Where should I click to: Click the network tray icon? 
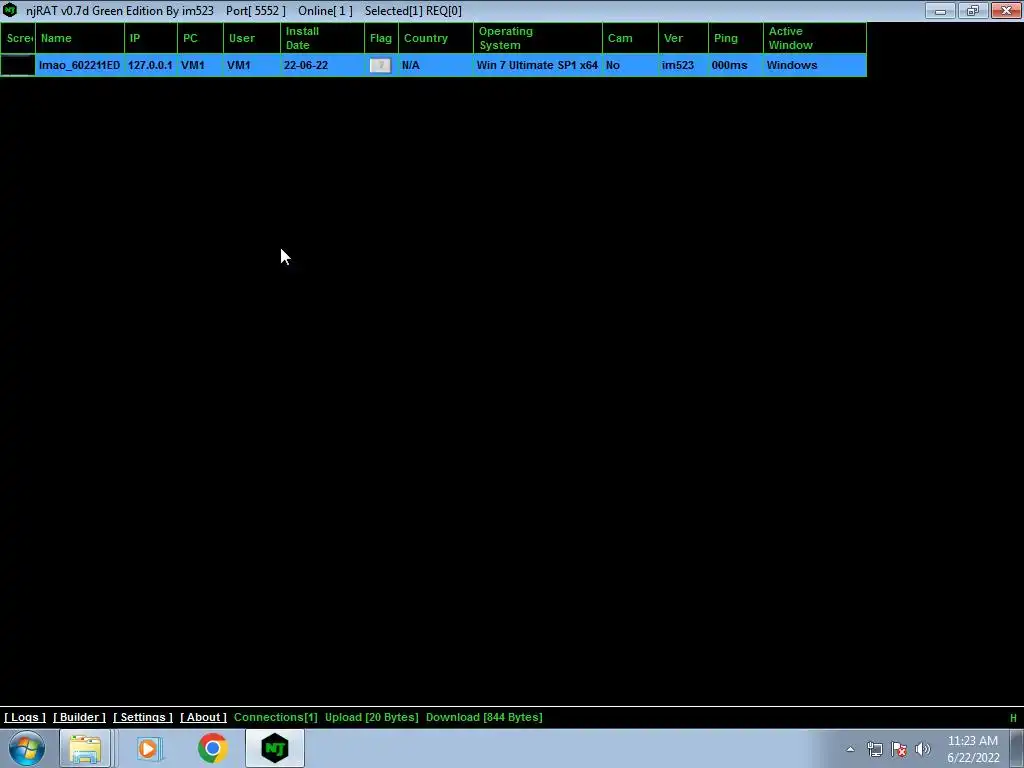click(x=874, y=749)
